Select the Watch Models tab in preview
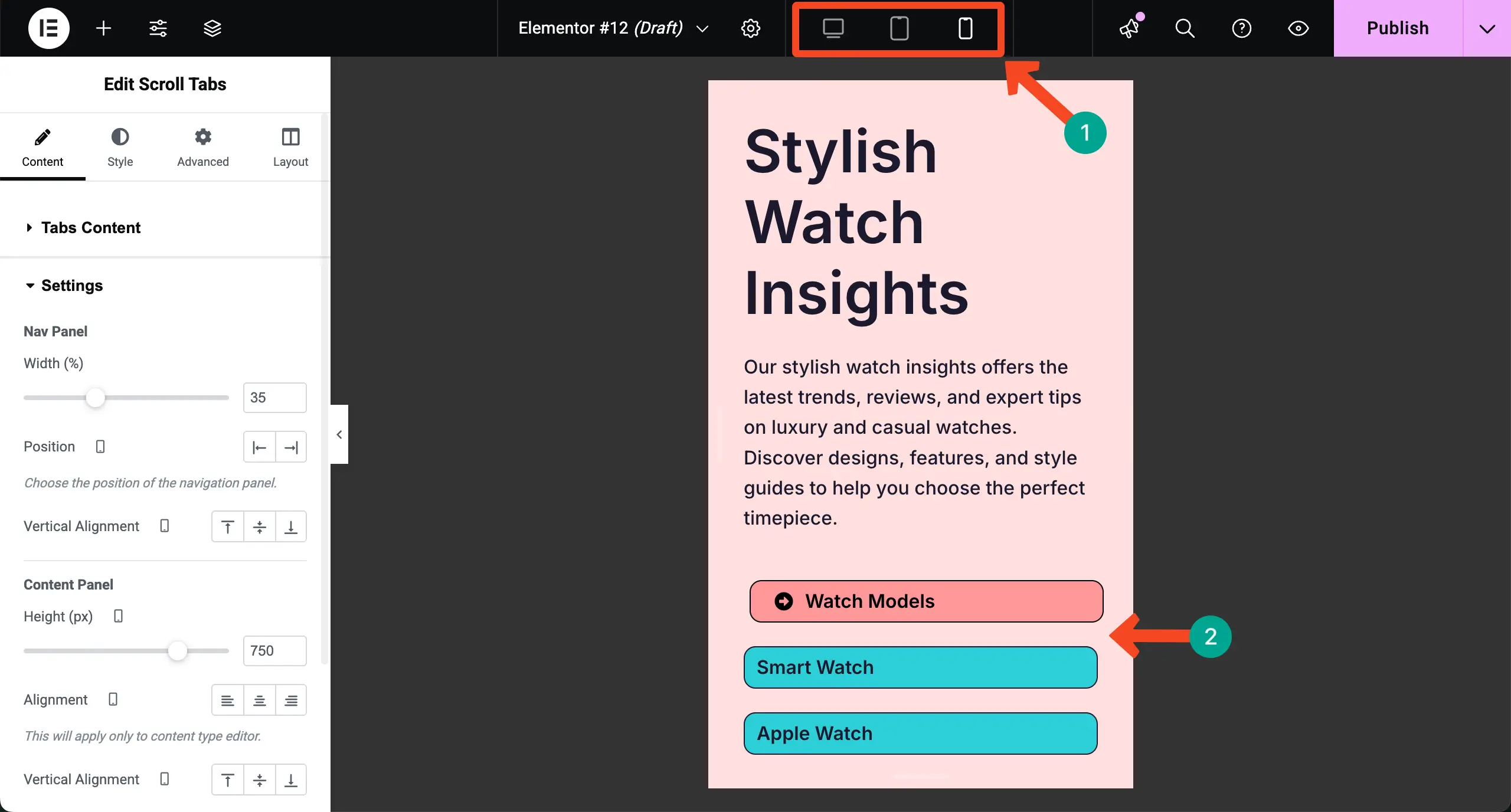 pos(926,601)
